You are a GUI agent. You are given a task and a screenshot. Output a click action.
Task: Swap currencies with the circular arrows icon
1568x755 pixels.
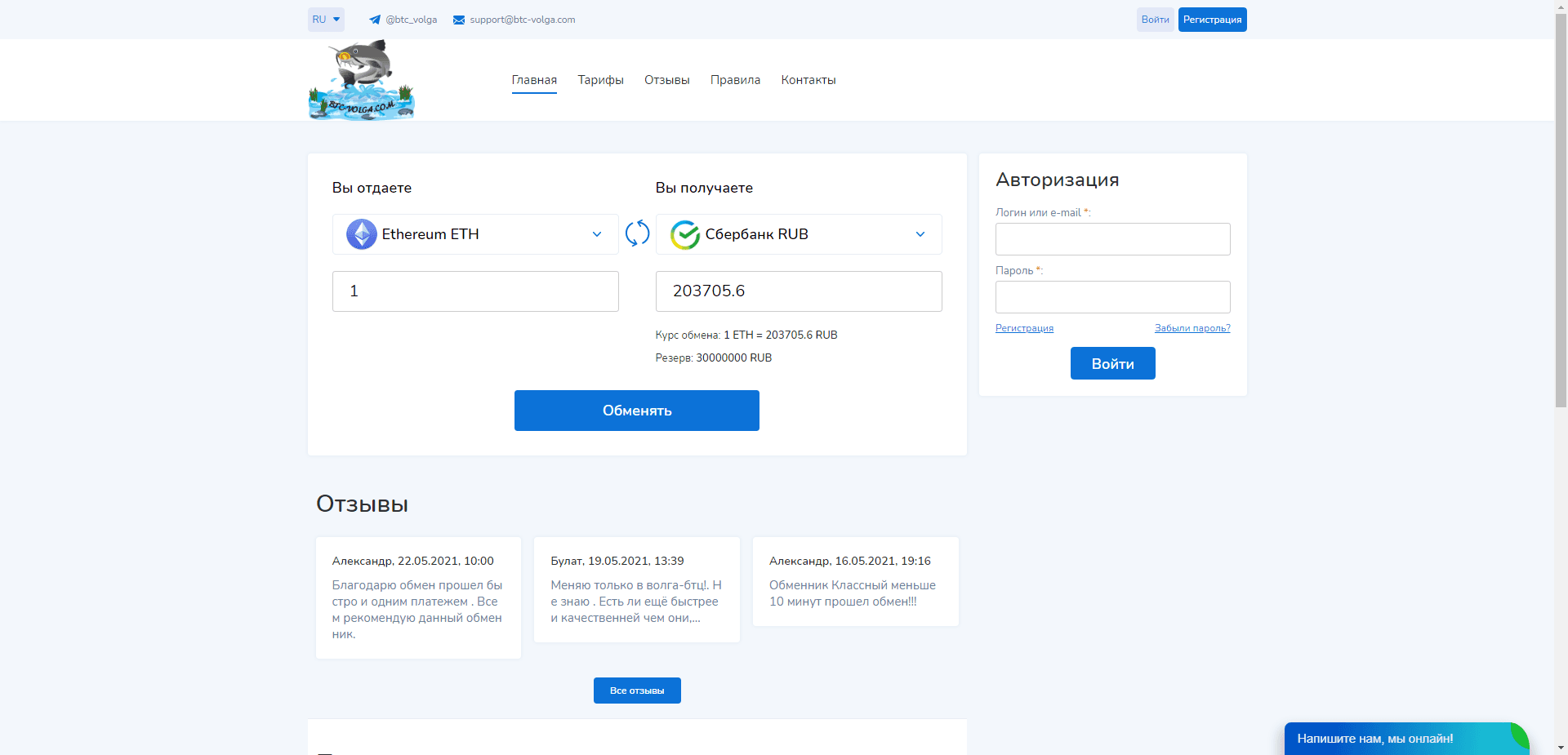pyautogui.click(x=637, y=233)
